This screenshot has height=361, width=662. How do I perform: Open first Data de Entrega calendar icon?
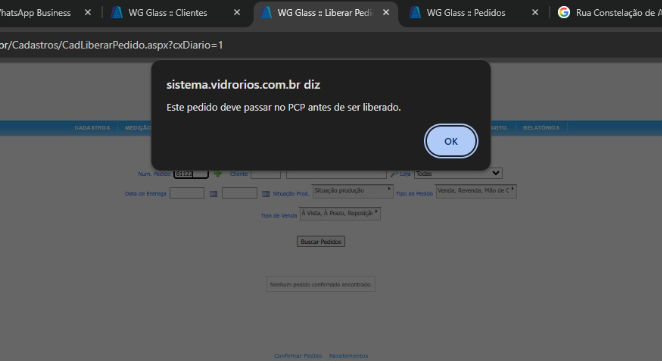[x=214, y=194]
